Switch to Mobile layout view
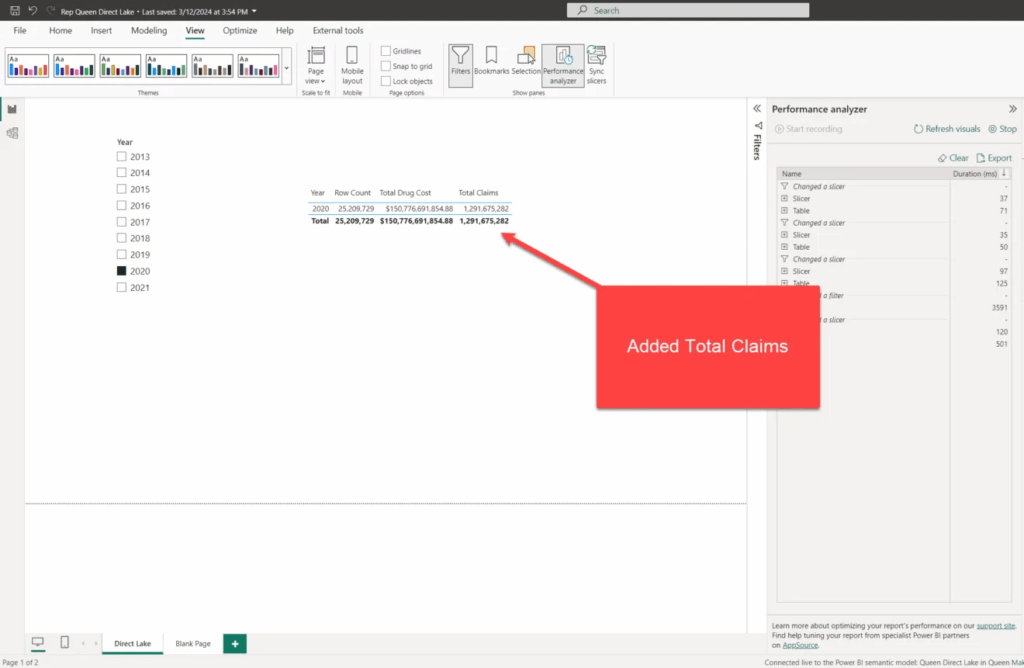Viewport: 1024px width, 668px height. pyautogui.click(x=352, y=65)
